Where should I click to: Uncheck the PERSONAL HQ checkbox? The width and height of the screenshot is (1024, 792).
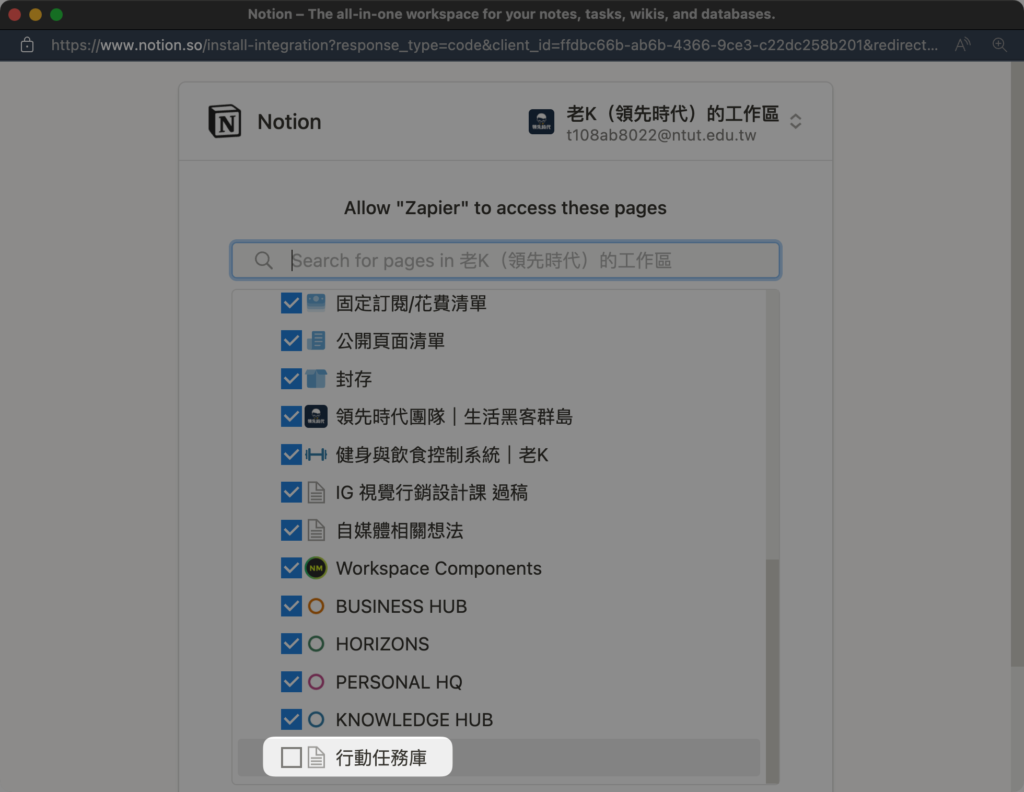(x=291, y=682)
